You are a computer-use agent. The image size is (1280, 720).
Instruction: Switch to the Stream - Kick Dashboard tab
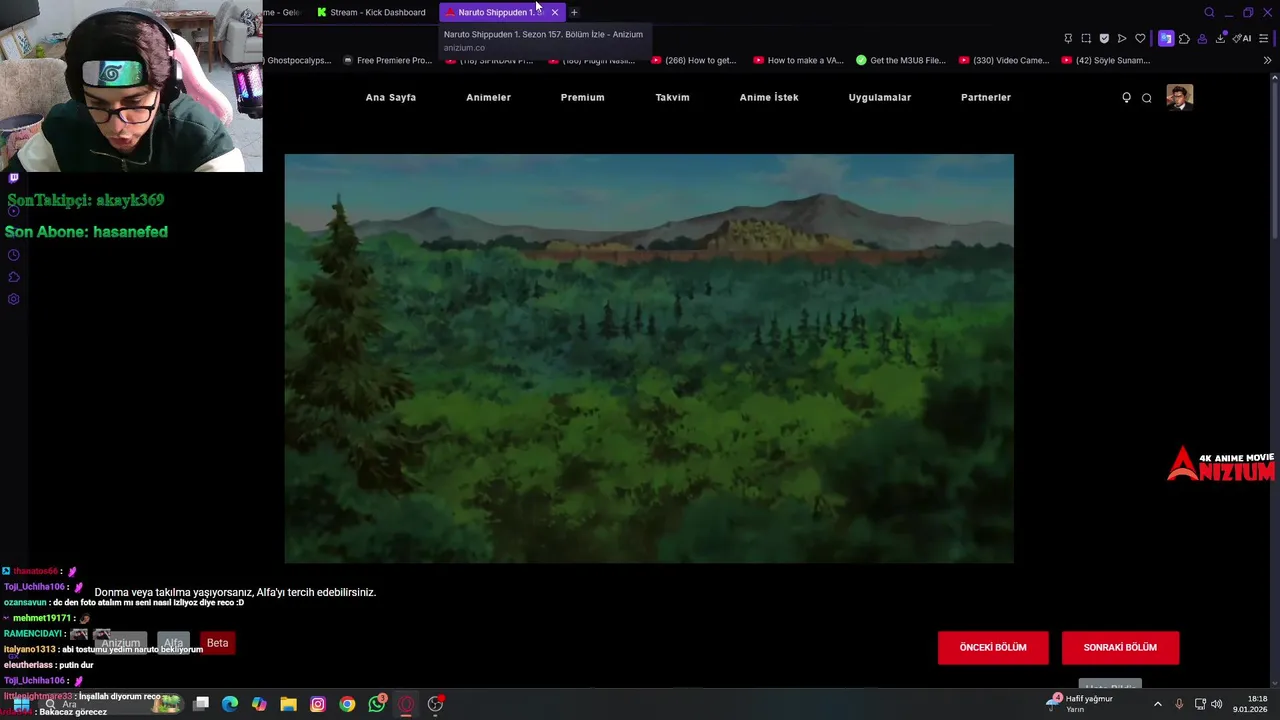(x=372, y=12)
